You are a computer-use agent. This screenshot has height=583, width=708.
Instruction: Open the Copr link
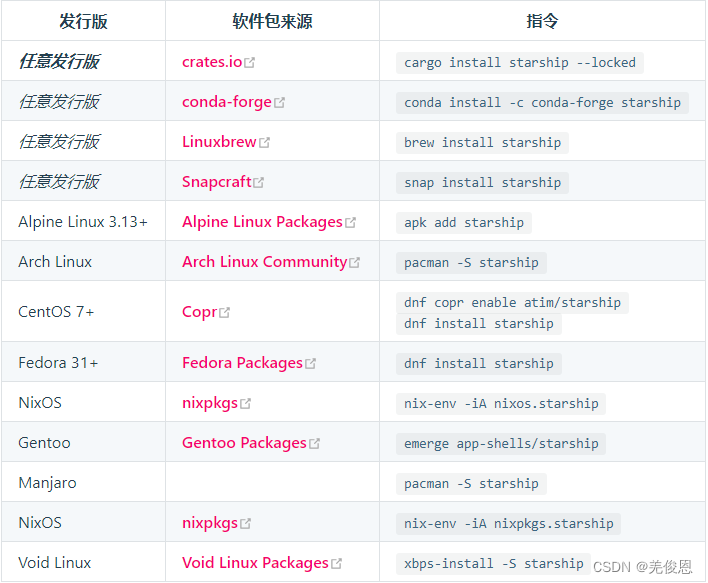click(x=200, y=312)
